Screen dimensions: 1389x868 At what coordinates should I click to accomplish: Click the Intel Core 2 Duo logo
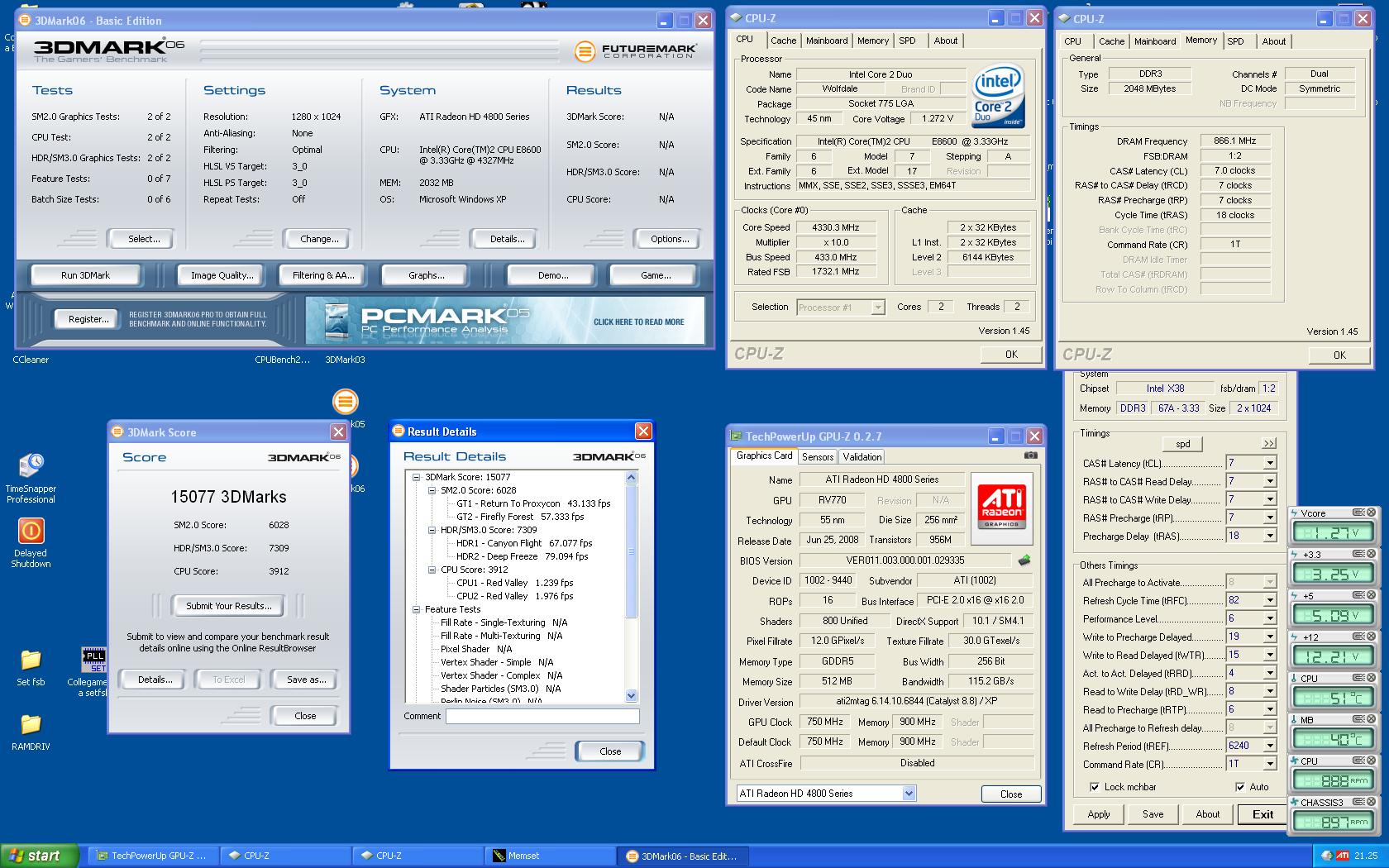click(x=999, y=96)
